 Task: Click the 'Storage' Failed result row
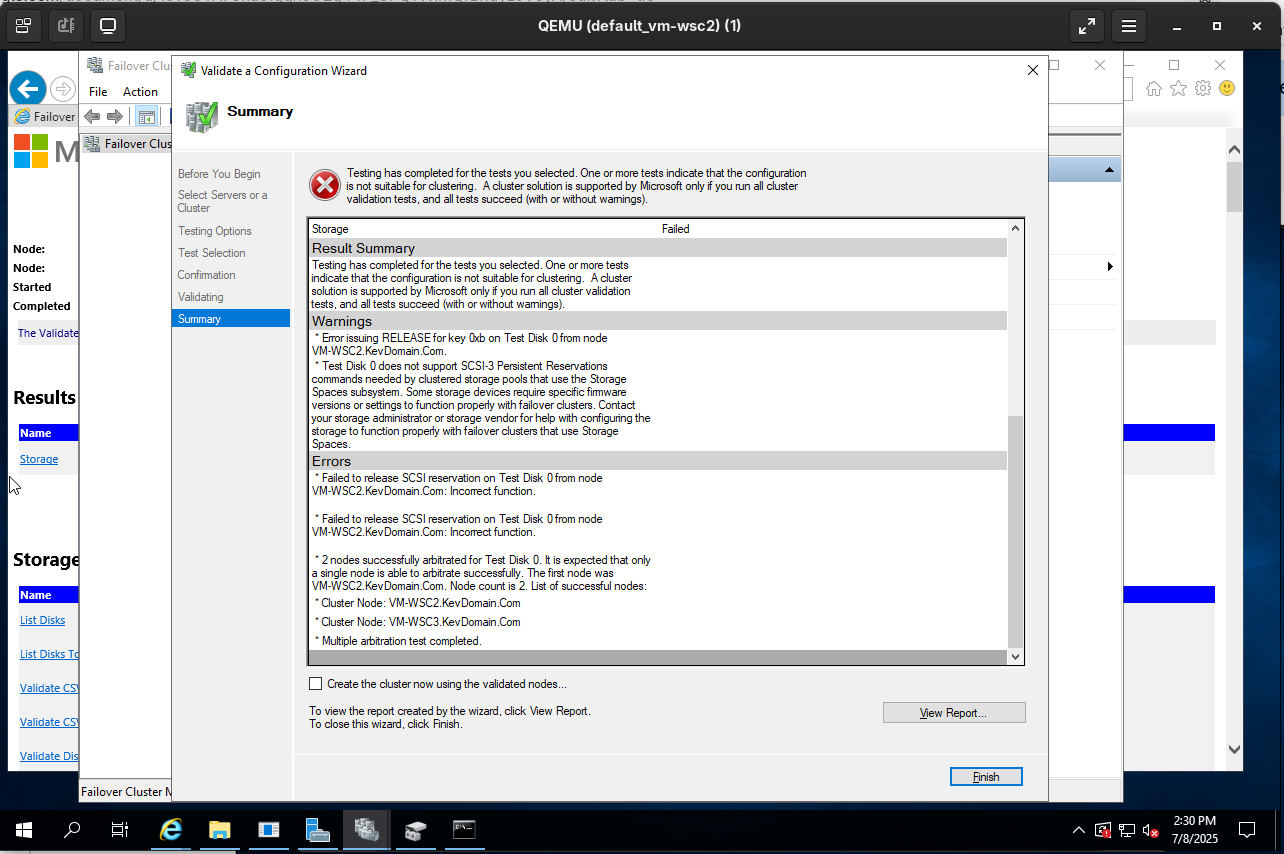coord(658,229)
